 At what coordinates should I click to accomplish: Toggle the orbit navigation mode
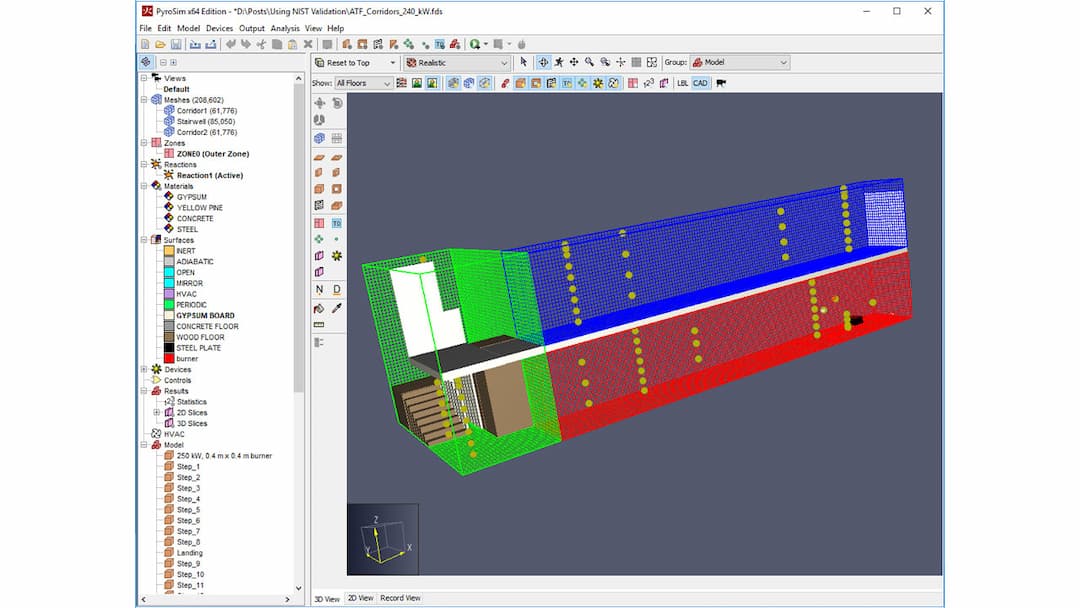[x=543, y=62]
